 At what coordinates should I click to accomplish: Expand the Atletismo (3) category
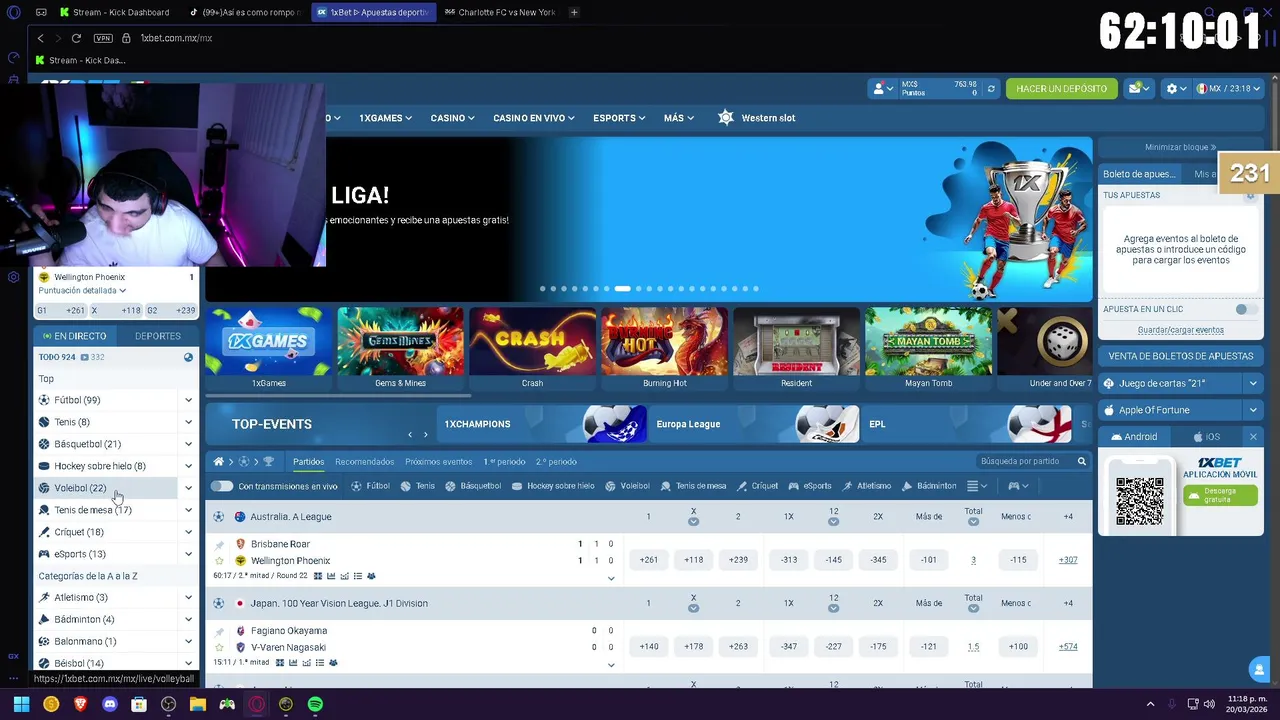pos(188,598)
